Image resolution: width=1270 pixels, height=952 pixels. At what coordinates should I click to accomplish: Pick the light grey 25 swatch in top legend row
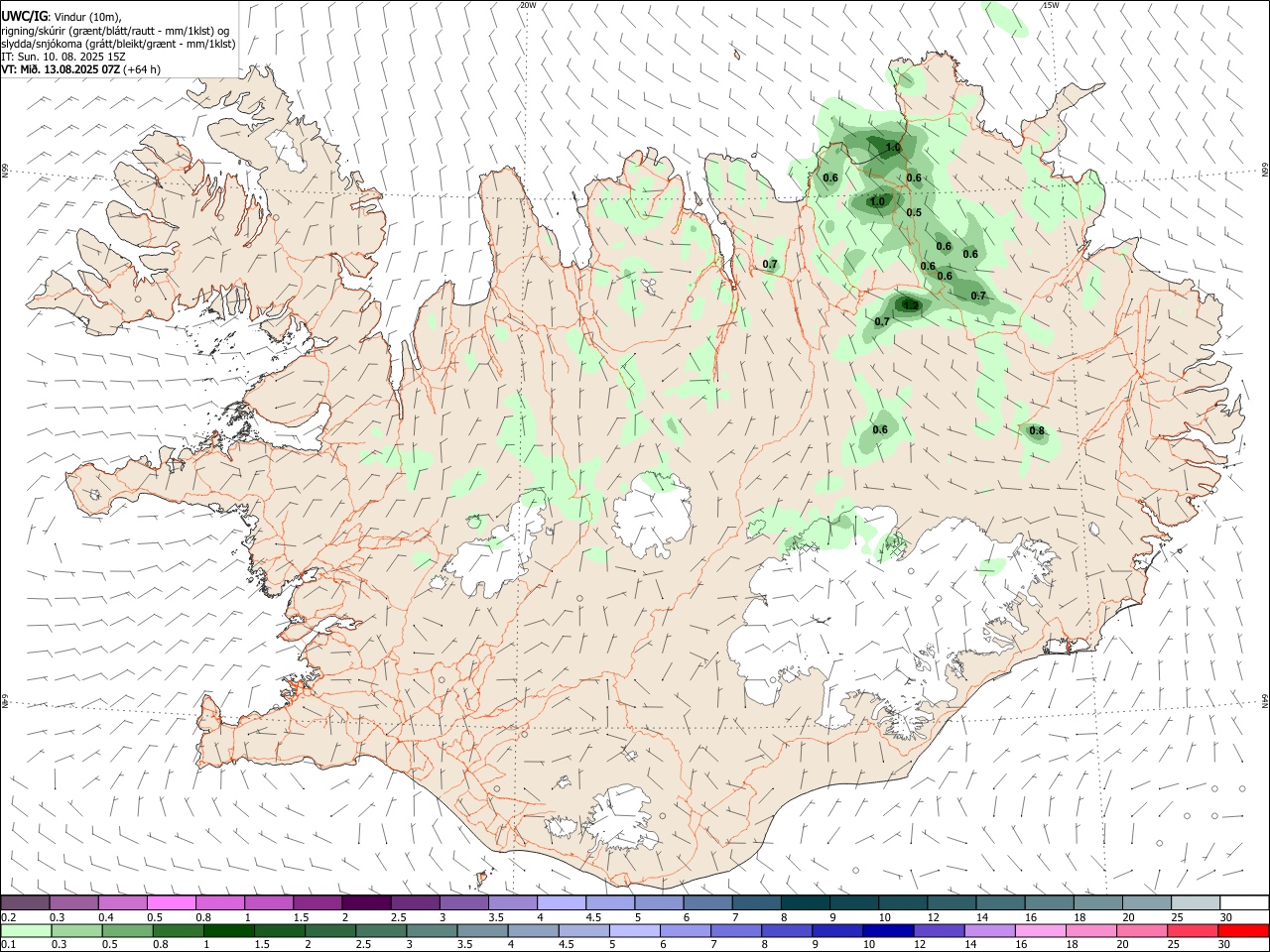(1196, 903)
